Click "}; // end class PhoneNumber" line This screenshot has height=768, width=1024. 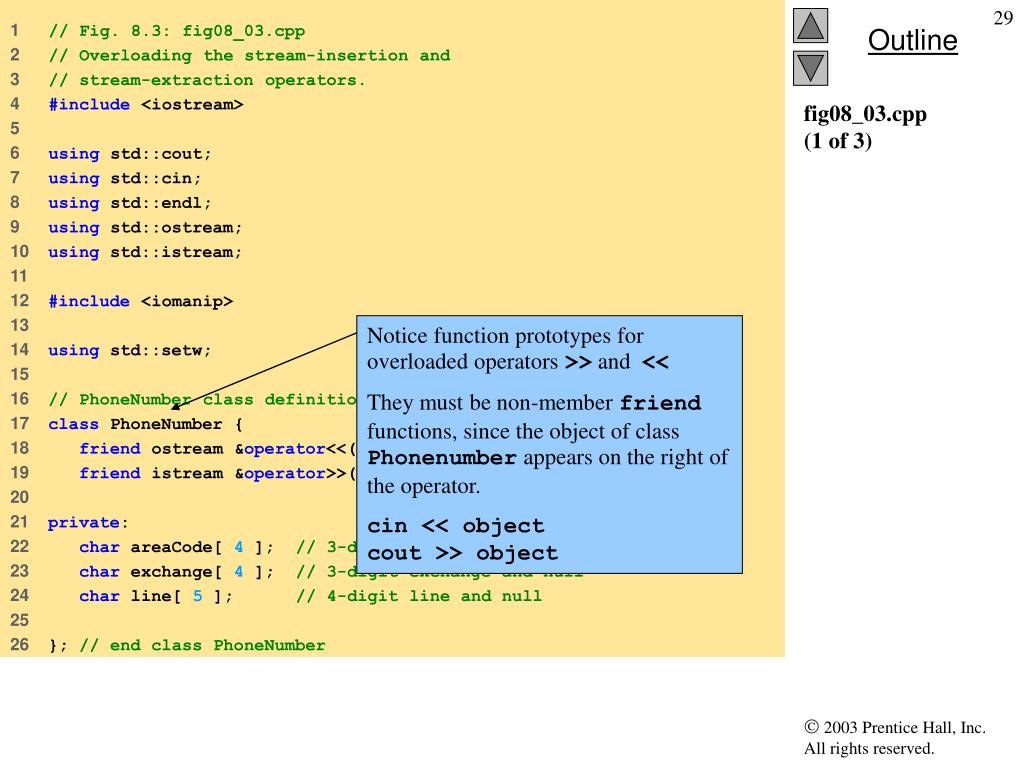click(x=187, y=645)
